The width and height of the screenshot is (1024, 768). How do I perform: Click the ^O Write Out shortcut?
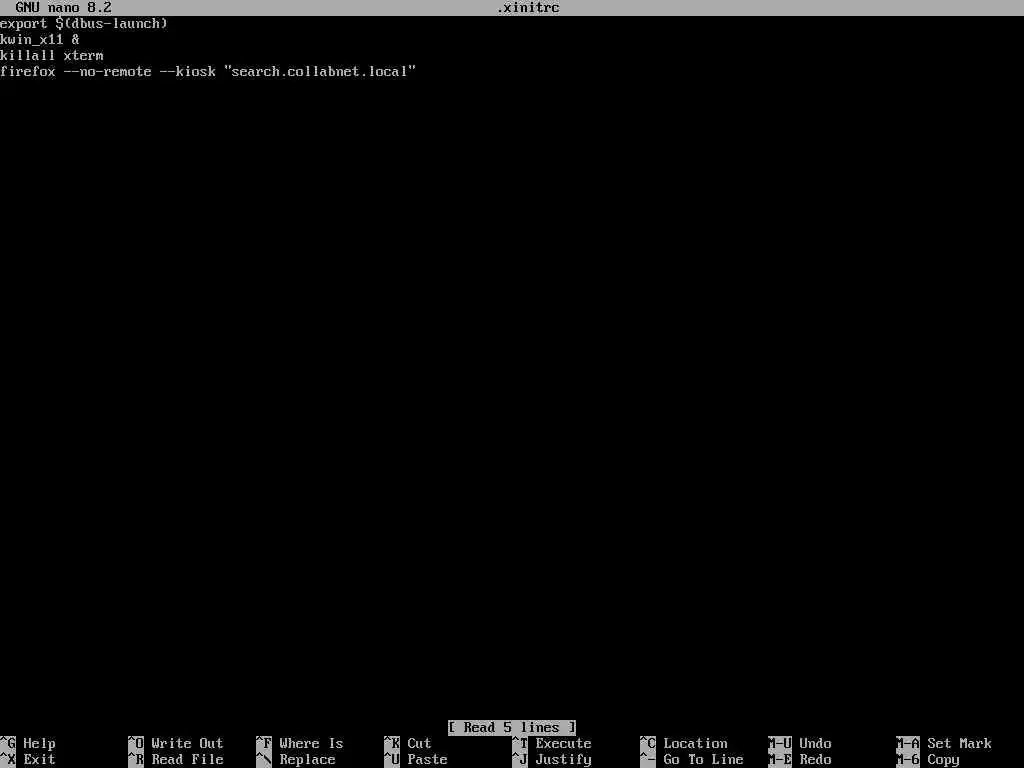coord(176,743)
